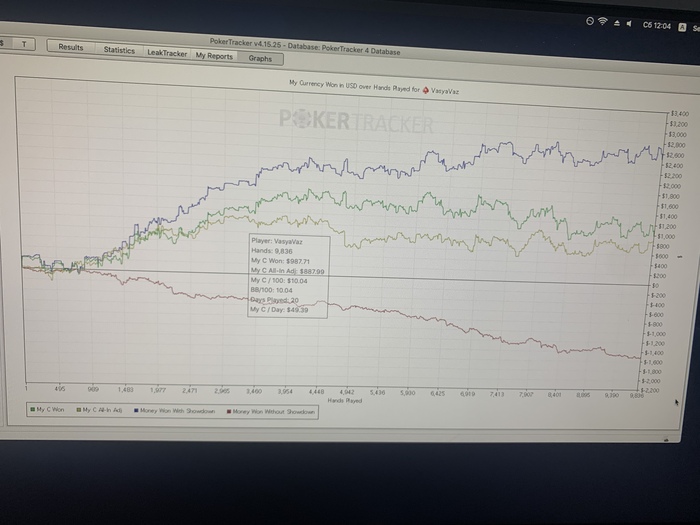Click the red Money Won Without Showdown swatch
Image resolution: width=700 pixels, height=525 pixels.
pyautogui.click(x=229, y=412)
